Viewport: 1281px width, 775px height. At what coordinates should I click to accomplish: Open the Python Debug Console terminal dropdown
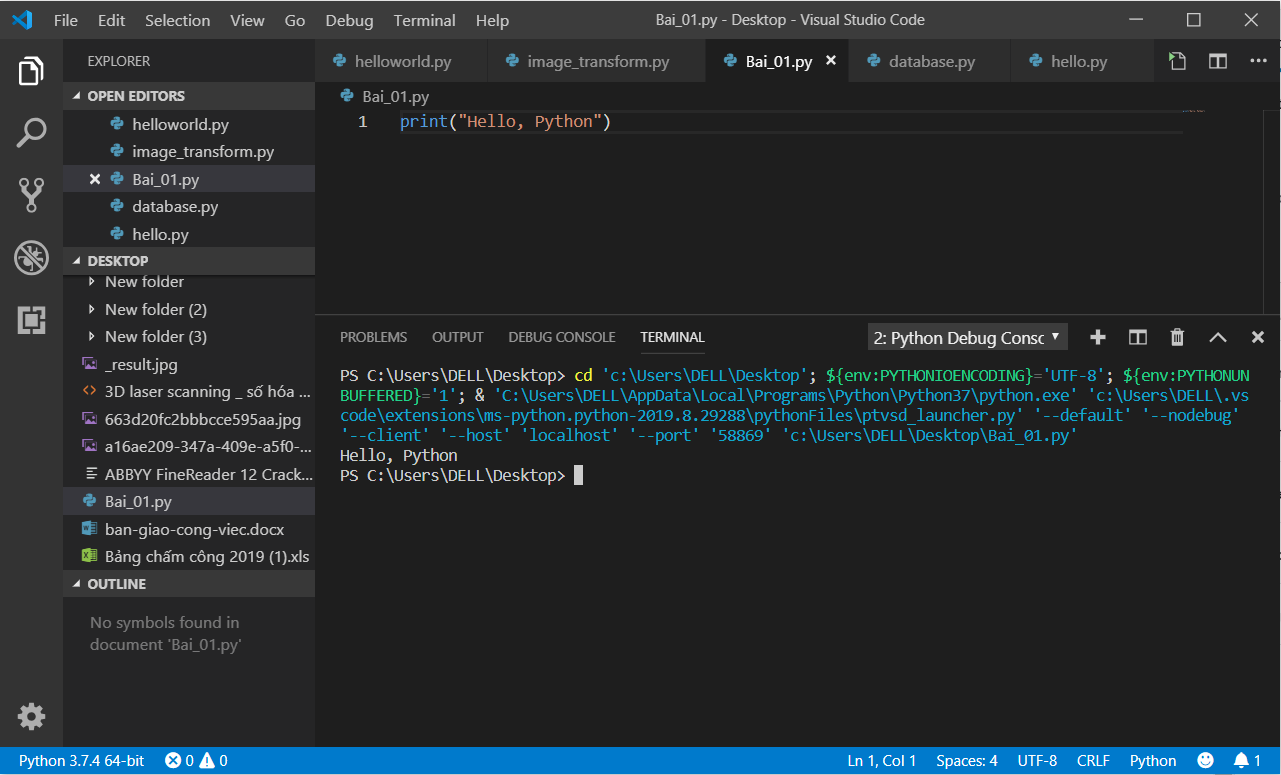[x=967, y=337]
